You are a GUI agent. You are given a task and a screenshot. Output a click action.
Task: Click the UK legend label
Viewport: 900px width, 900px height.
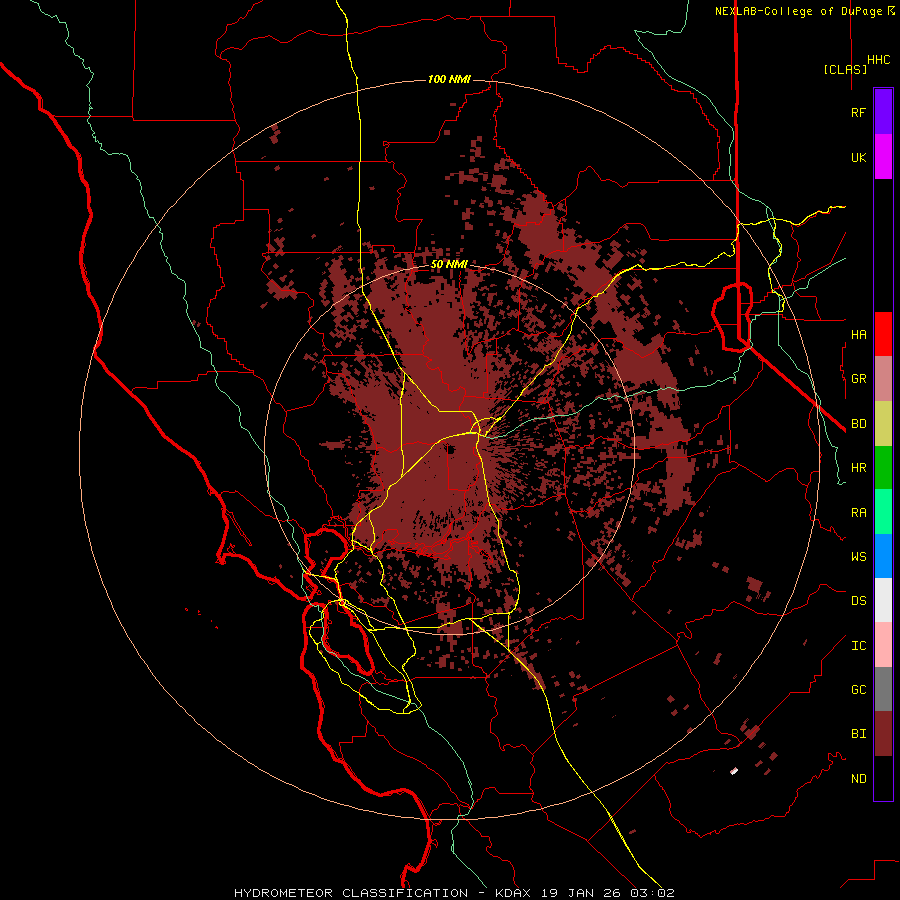(x=858, y=157)
